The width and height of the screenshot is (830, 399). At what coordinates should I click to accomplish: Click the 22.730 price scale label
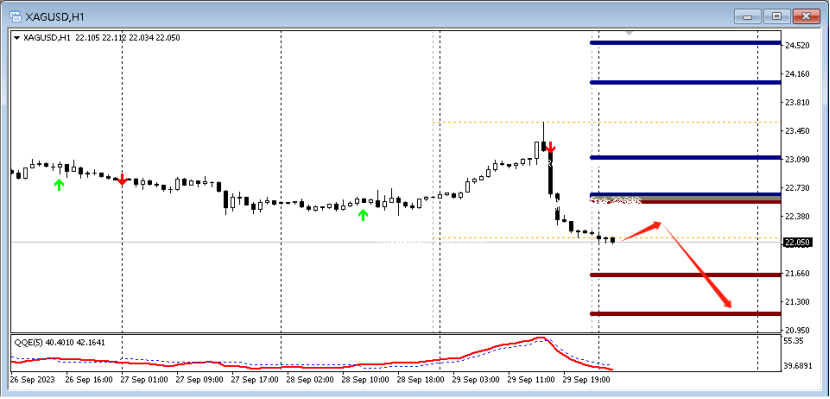click(797, 188)
